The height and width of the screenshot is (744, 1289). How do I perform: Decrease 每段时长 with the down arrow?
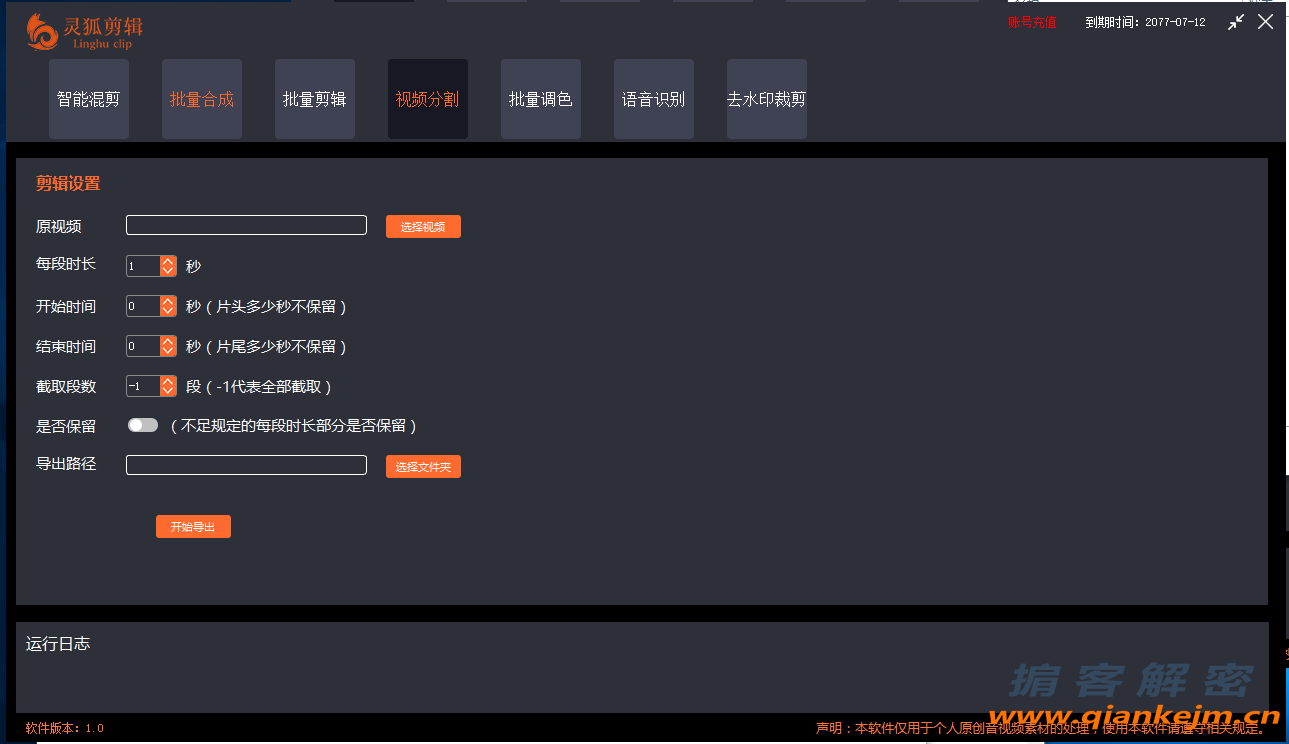[x=168, y=271]
